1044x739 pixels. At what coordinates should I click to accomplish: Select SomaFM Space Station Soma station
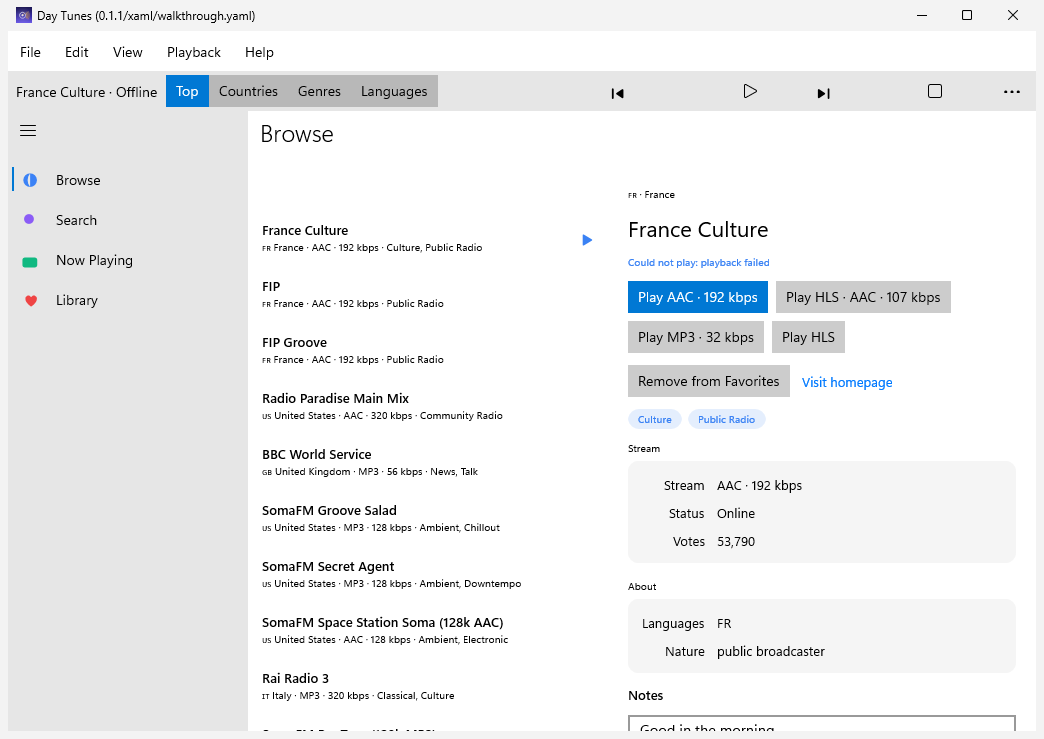click(426, 630)
